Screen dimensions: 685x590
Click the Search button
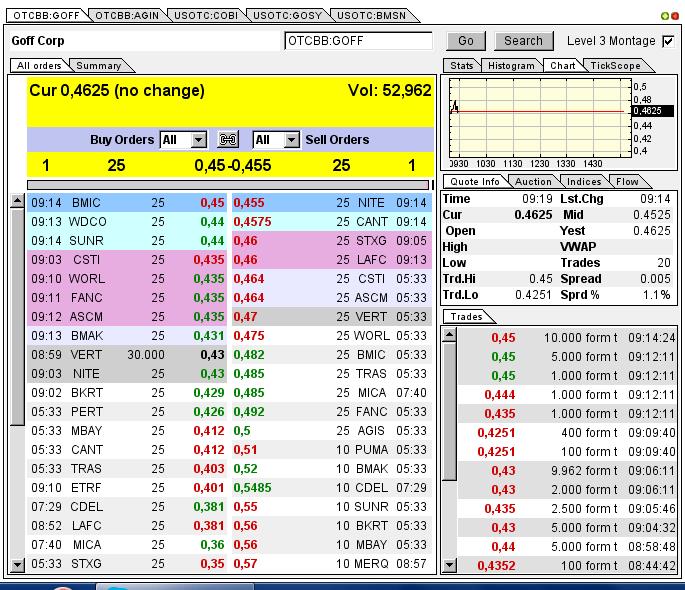click(x=523, y=41)
